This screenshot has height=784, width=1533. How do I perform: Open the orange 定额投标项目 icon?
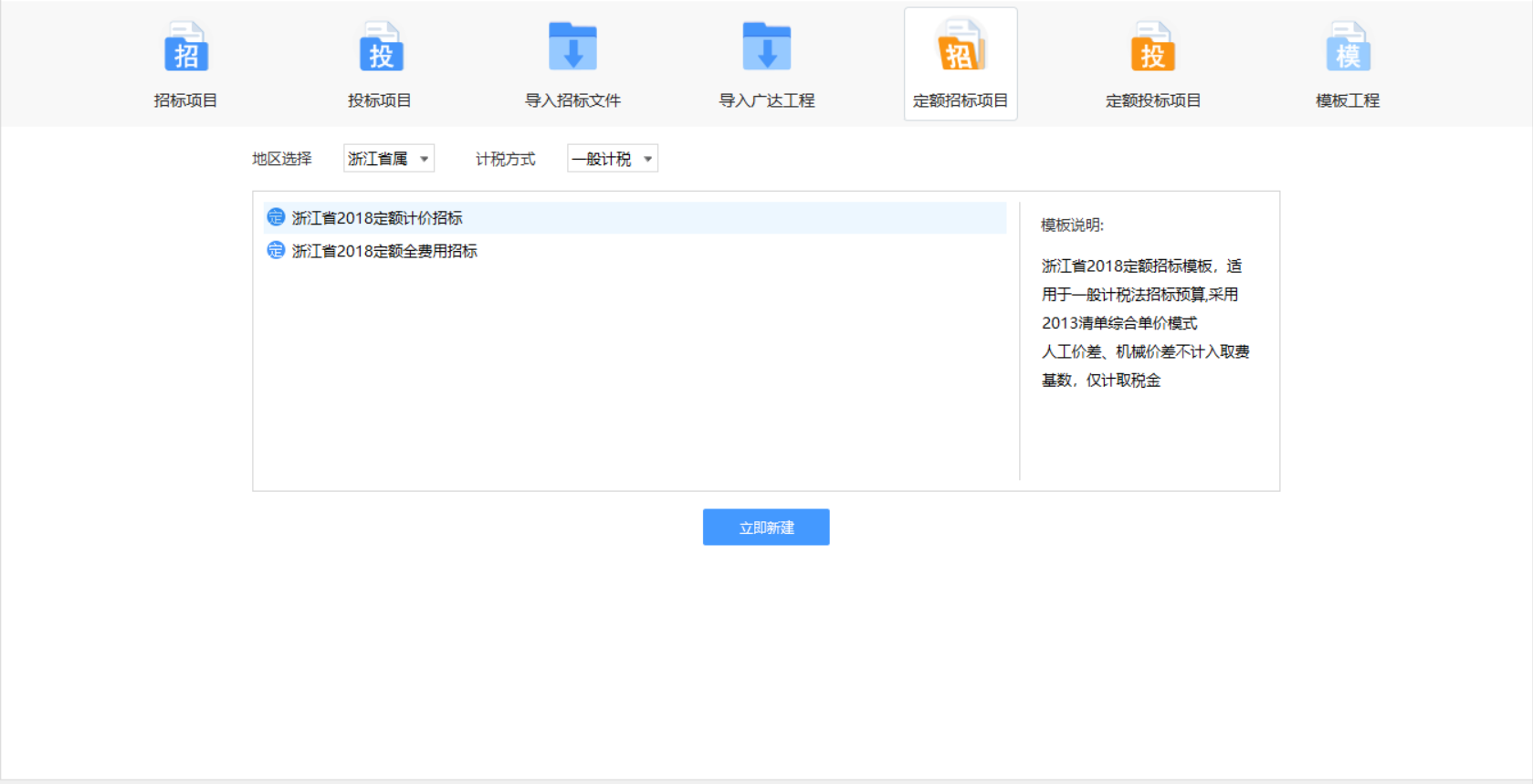point(1153,47)
